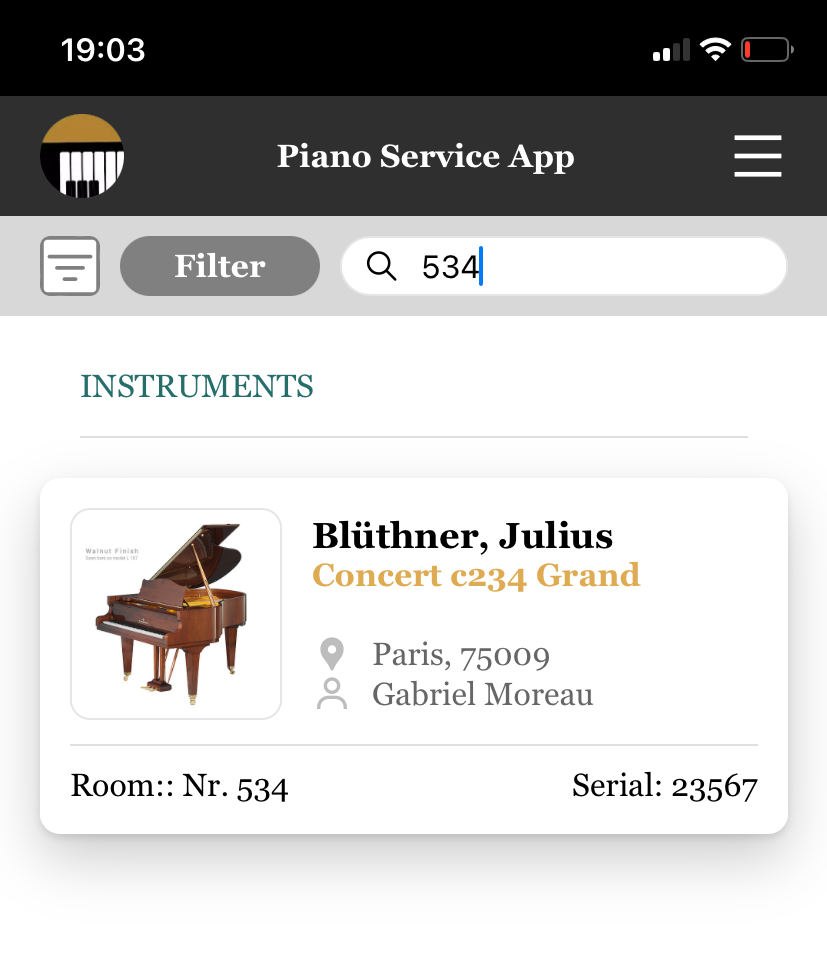This screenshot has width=827, height=967.
Task: Click the location pin icon
Action: (x=331, y=655)
